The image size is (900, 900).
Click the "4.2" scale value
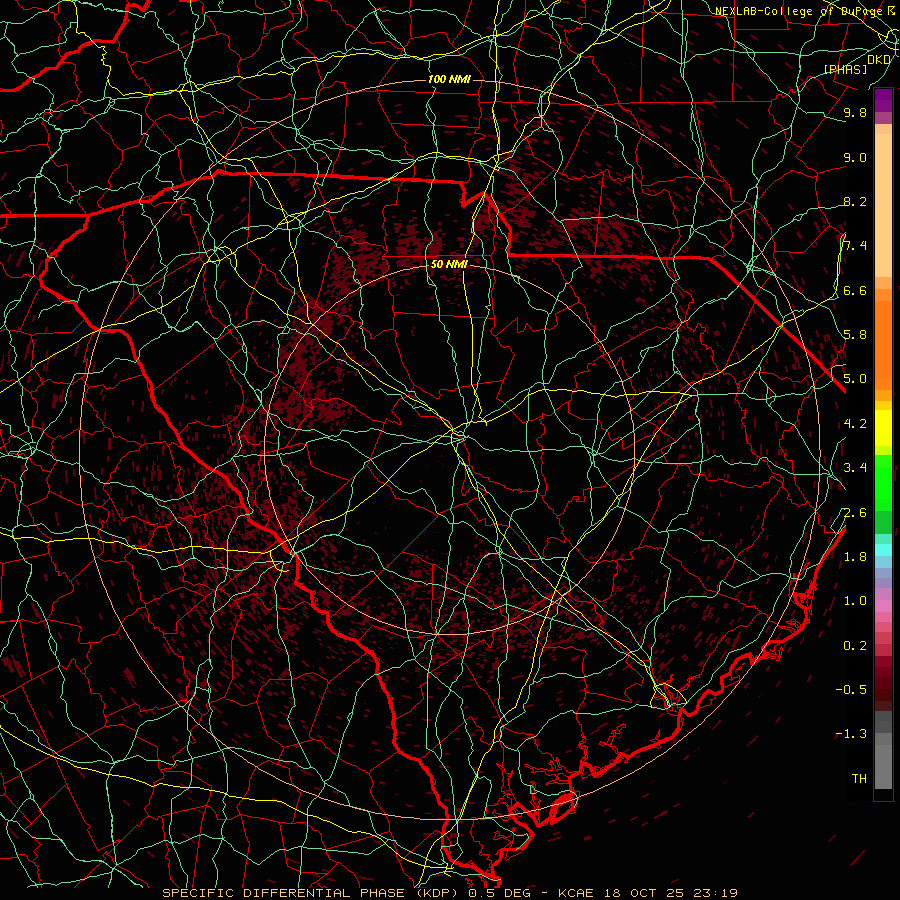tap(855, 424)
